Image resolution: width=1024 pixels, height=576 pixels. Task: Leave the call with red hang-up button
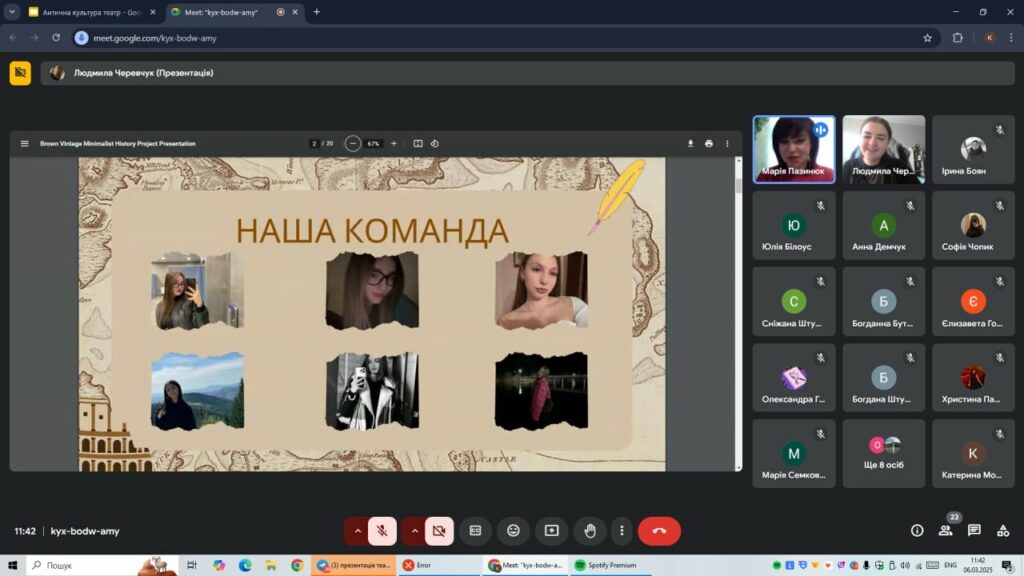(x=659, y=531)
